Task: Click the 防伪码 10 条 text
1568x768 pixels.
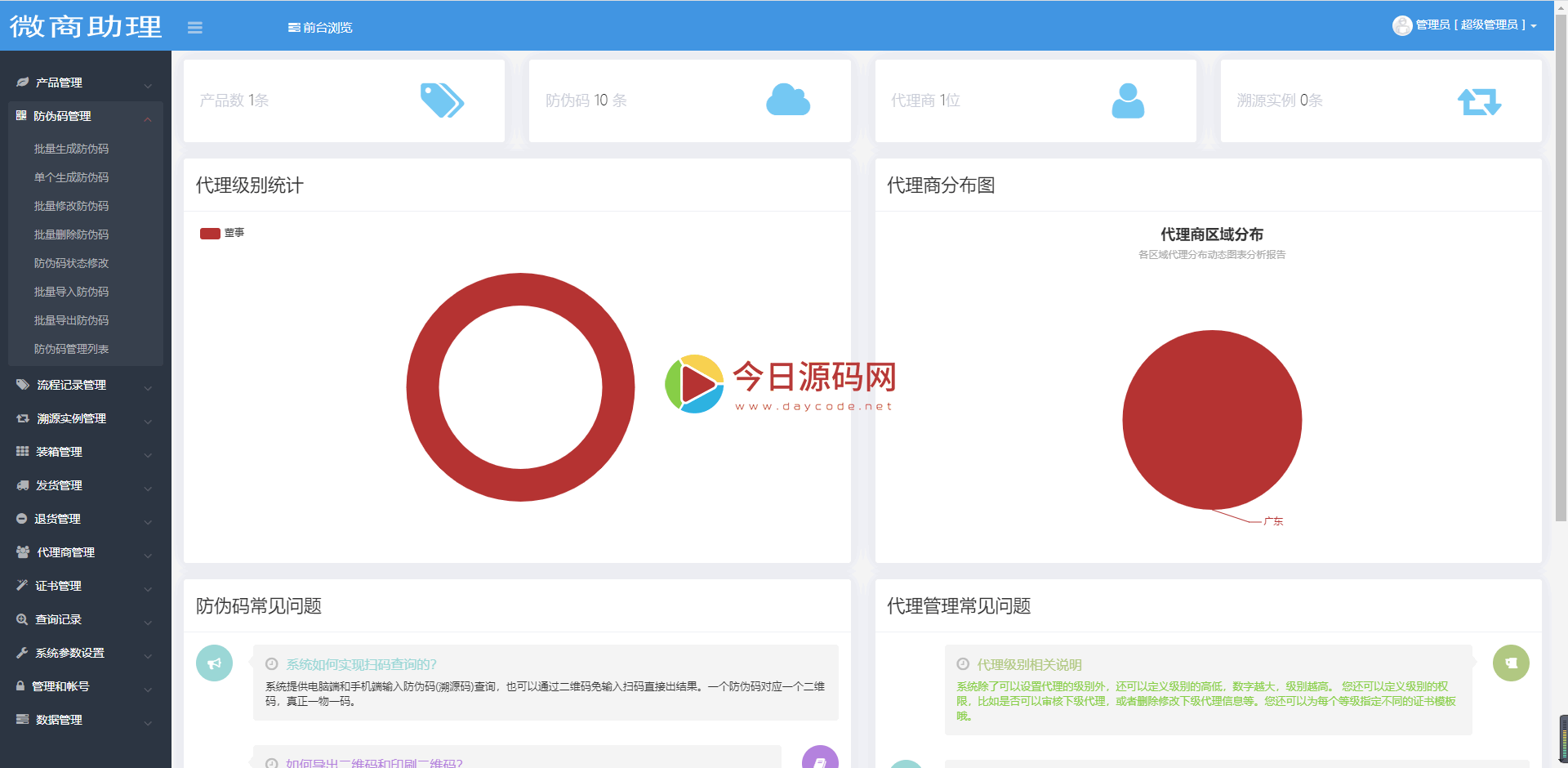Action: (x=586, y=100)
